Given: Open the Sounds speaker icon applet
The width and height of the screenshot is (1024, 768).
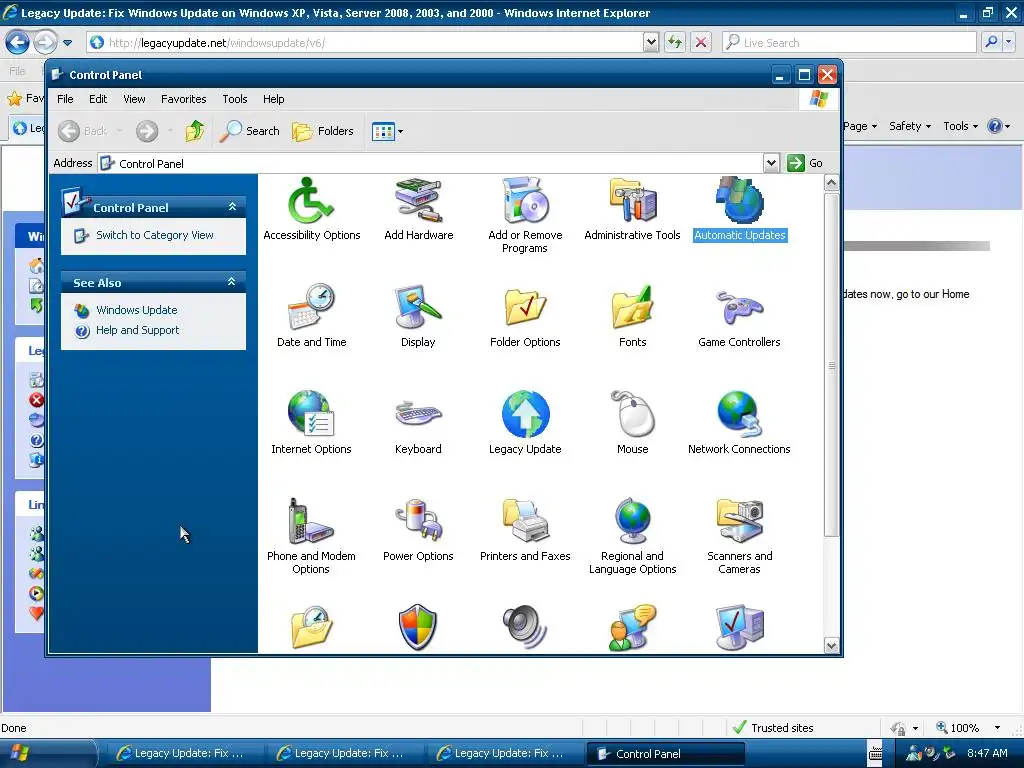Looking at the screenshot, I should click(x=525, y=628).
